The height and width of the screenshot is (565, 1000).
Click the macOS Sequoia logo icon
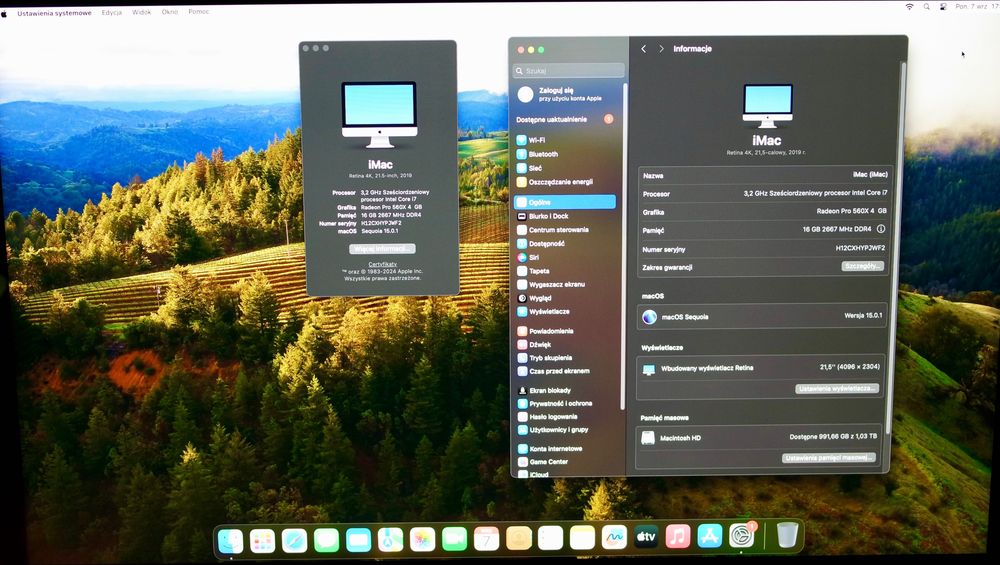point(649,316)
